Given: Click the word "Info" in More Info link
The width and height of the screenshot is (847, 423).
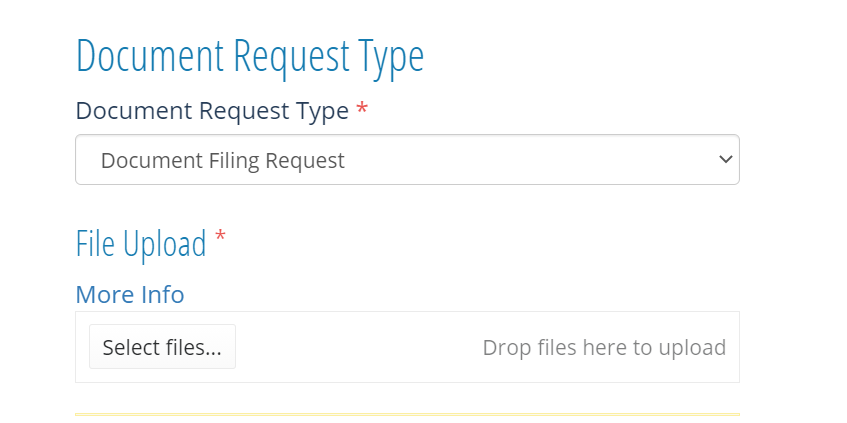Looking at the screenshot, I should pos(163,294).
